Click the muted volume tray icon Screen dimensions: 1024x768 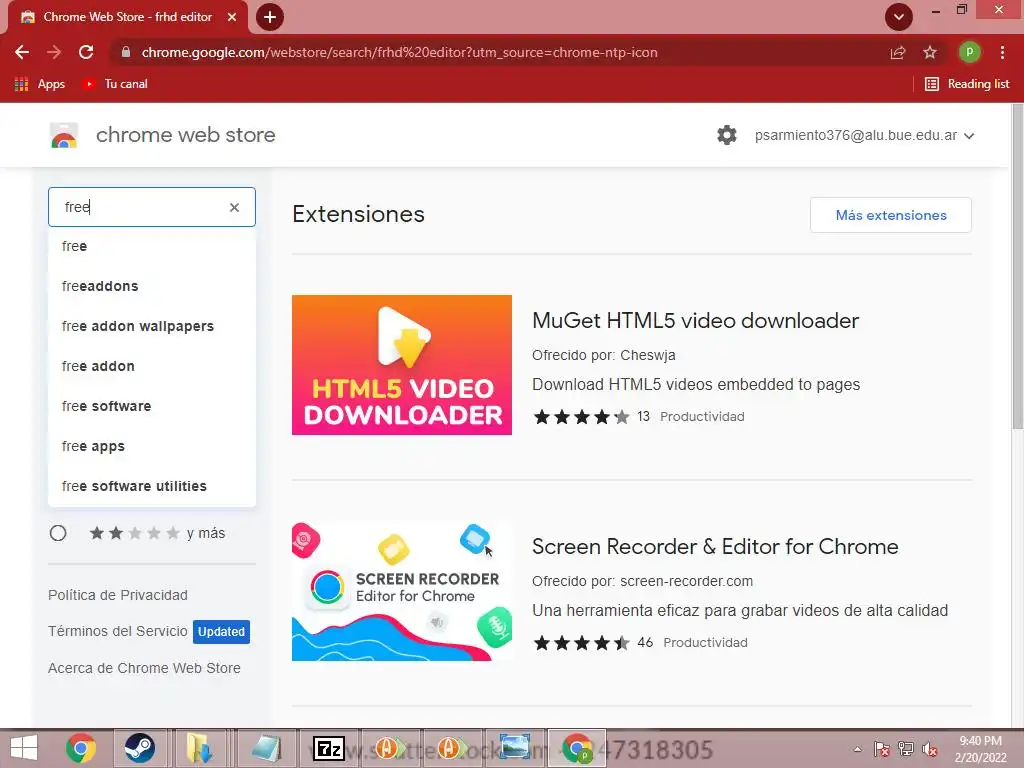pos(930,749)
